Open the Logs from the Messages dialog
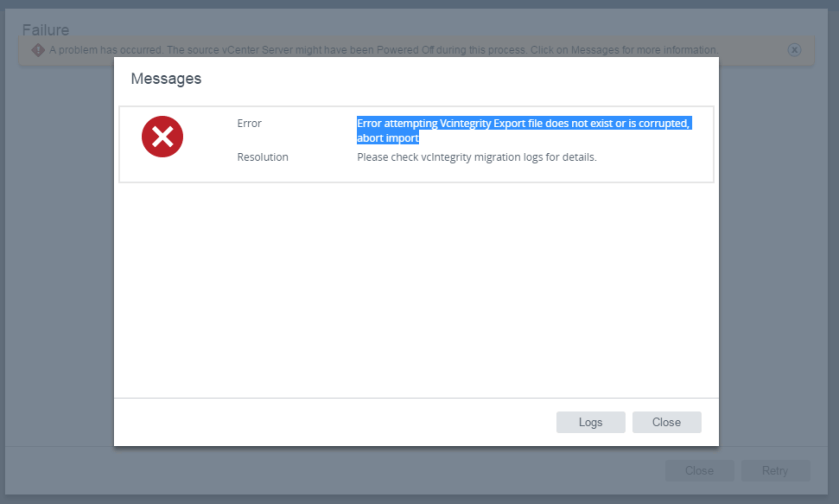 pyautogui.click(x=590, y=422)
